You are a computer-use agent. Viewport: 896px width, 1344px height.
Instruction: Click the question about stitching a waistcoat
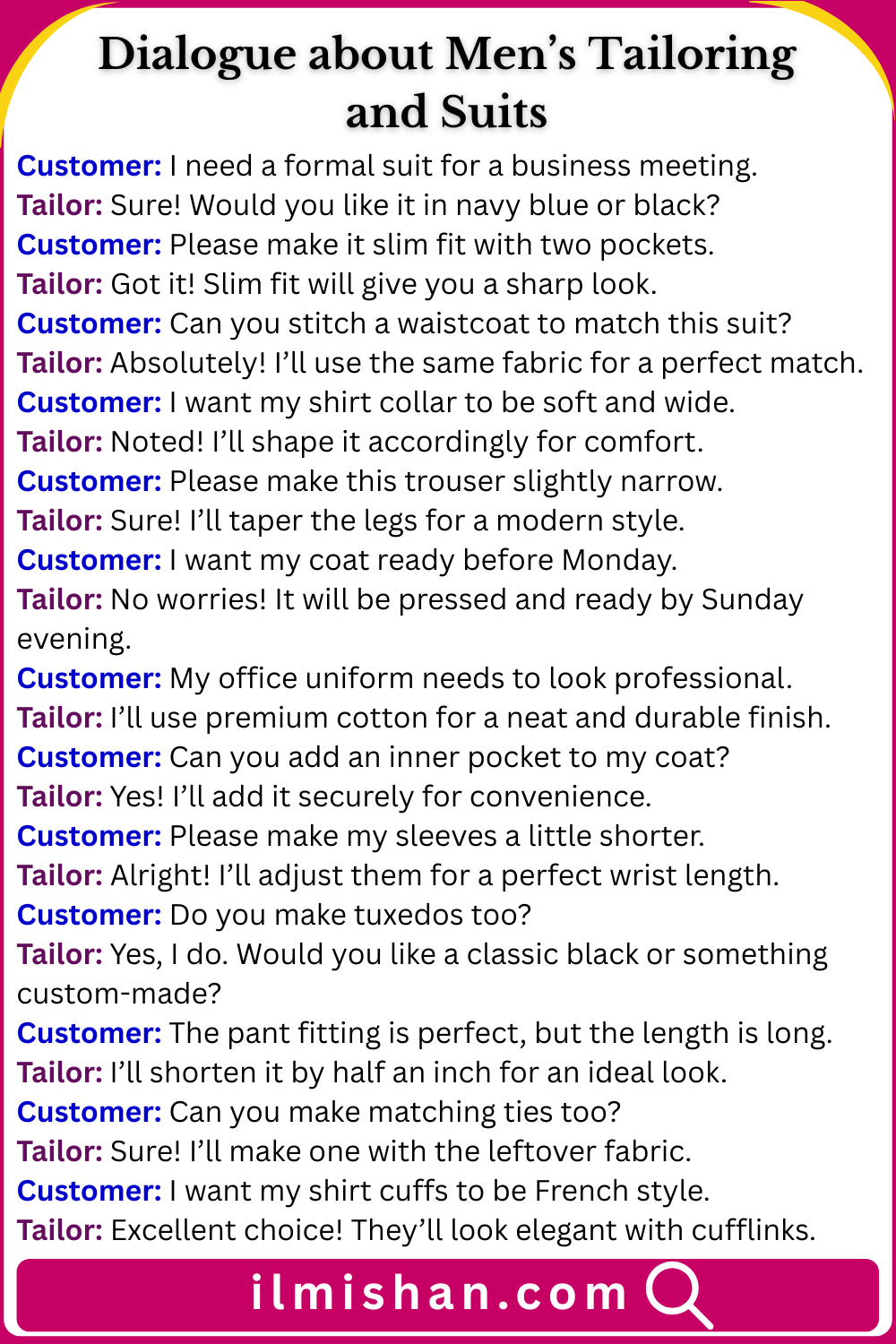pos(480,323)
